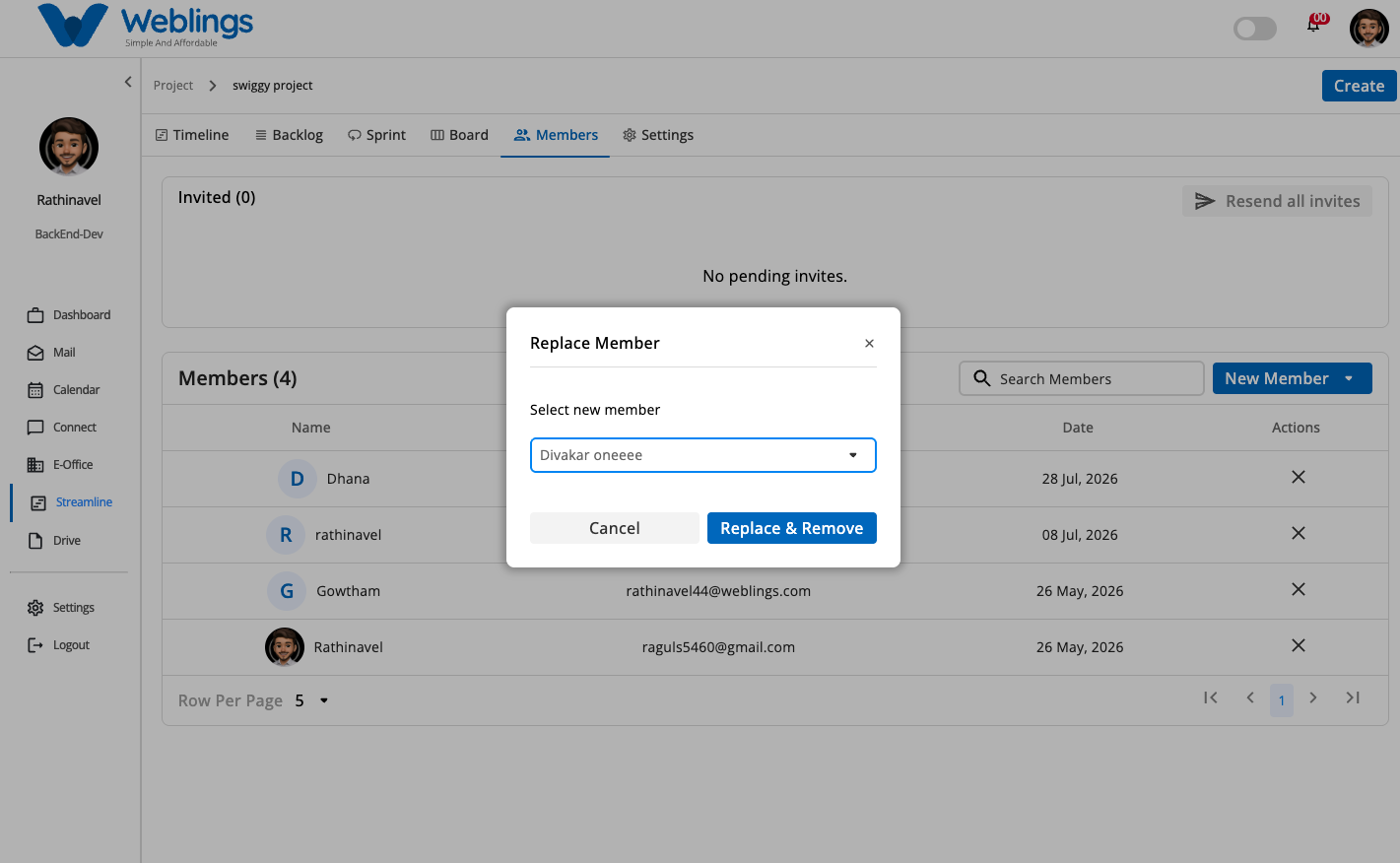Screen dimensions: 1400x863
Task: Click the Search Members field
Action: pyautogui.click(x=1081, y=378)
